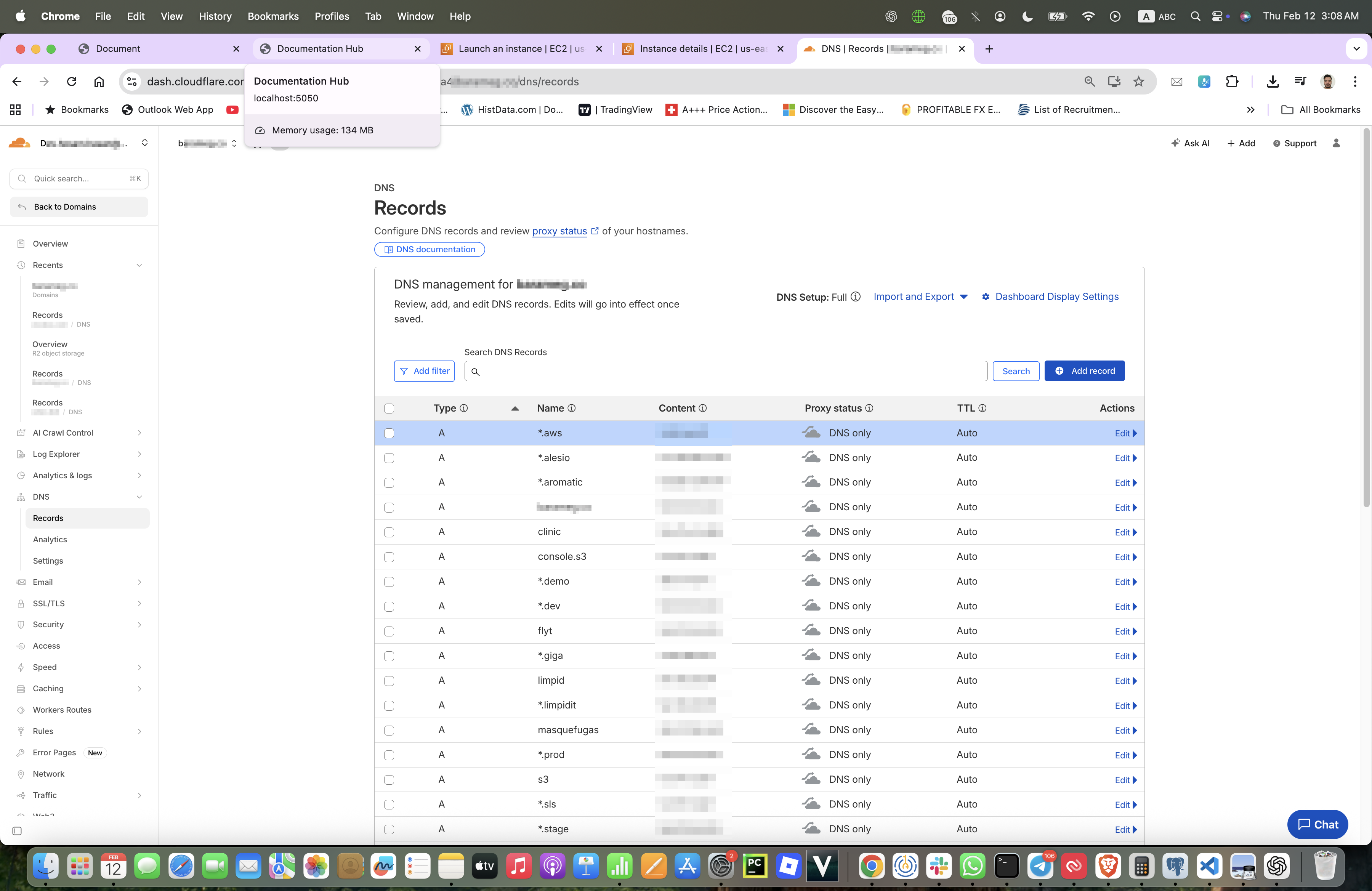Screen dimensions: 1372x891
Task: Expand the AI Crawl Control section
Action: 139,433
